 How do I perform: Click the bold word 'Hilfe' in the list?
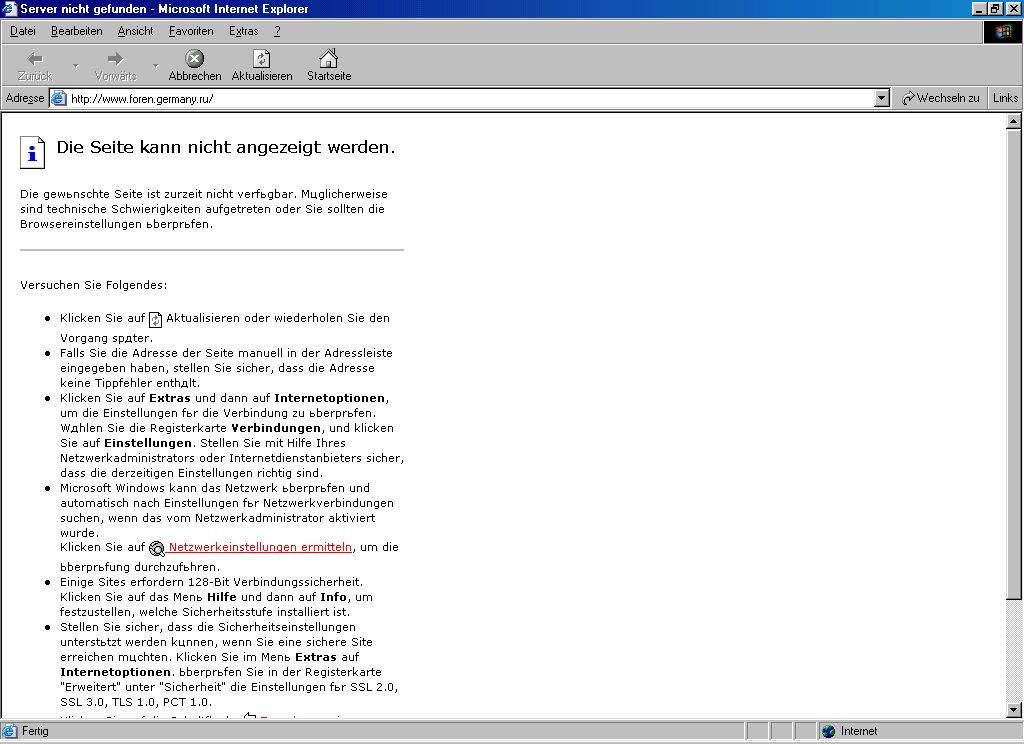click(221, 597)
